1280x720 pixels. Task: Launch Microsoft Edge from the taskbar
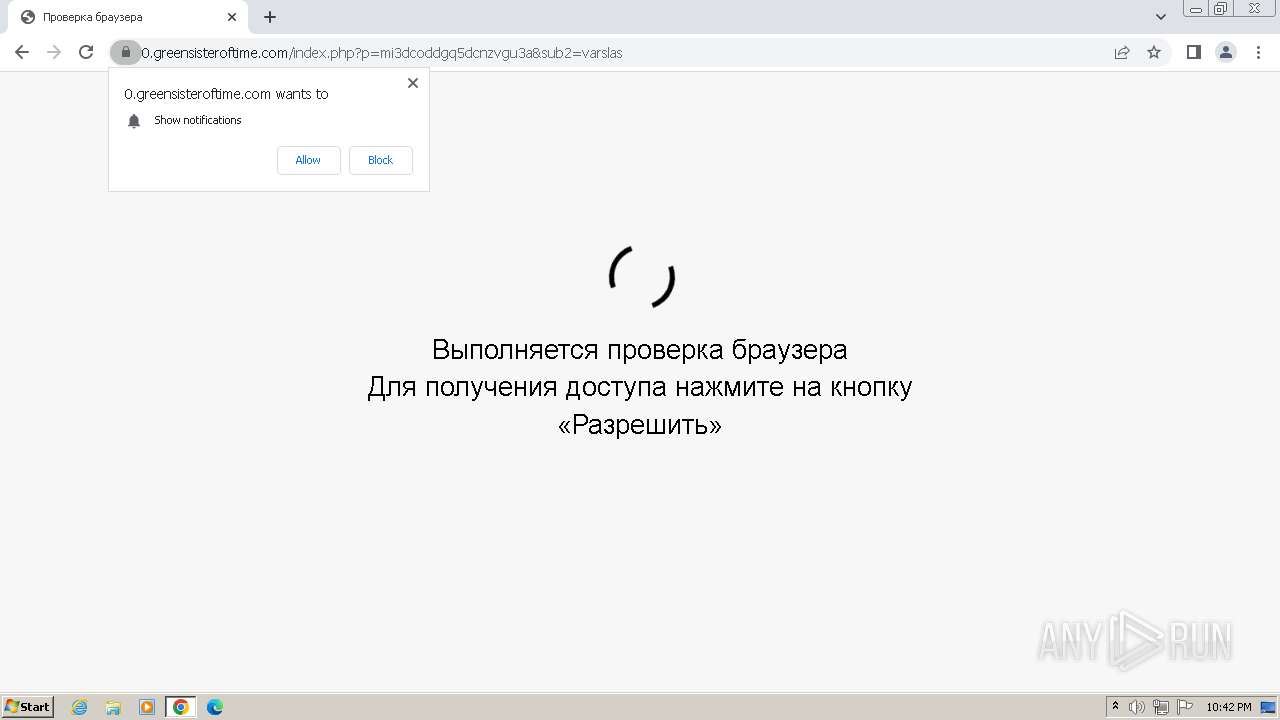(x=215, y=707)
